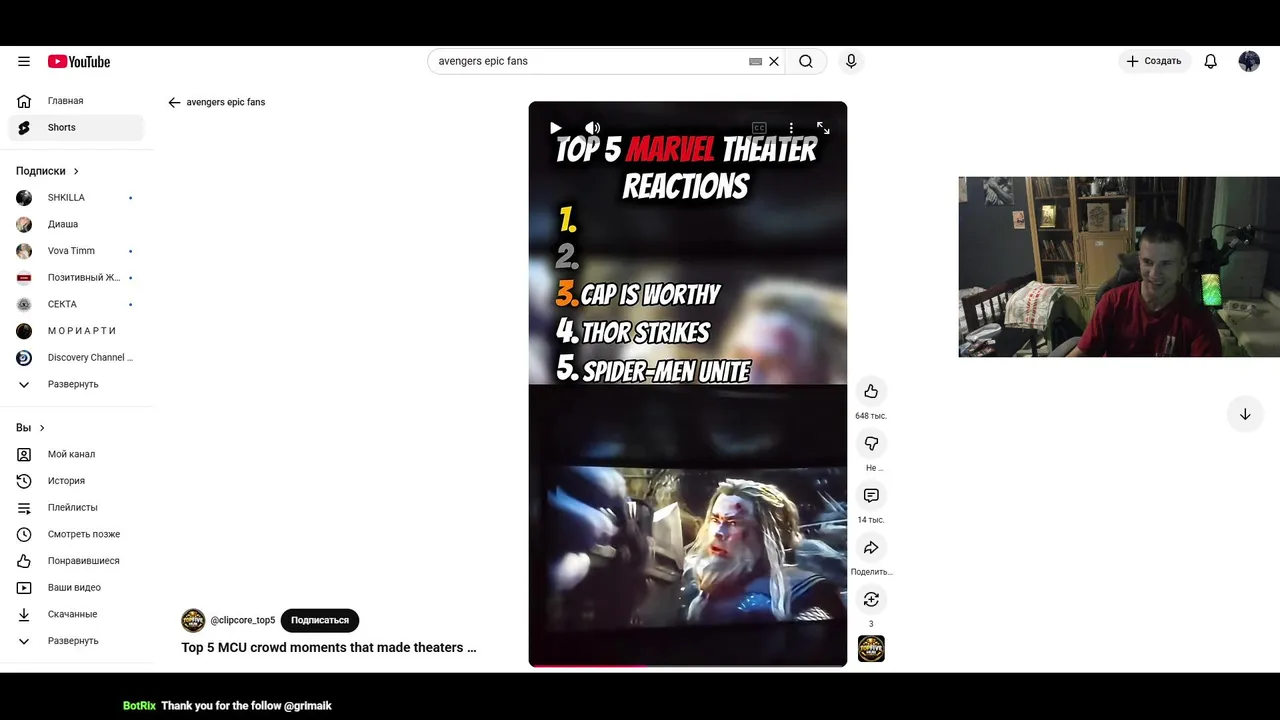Viewport: 1280px width, 720px height.
Task: Open the @clipcore_top5 channel avatar
Action: pyautogui.click(x=193, y=620)
